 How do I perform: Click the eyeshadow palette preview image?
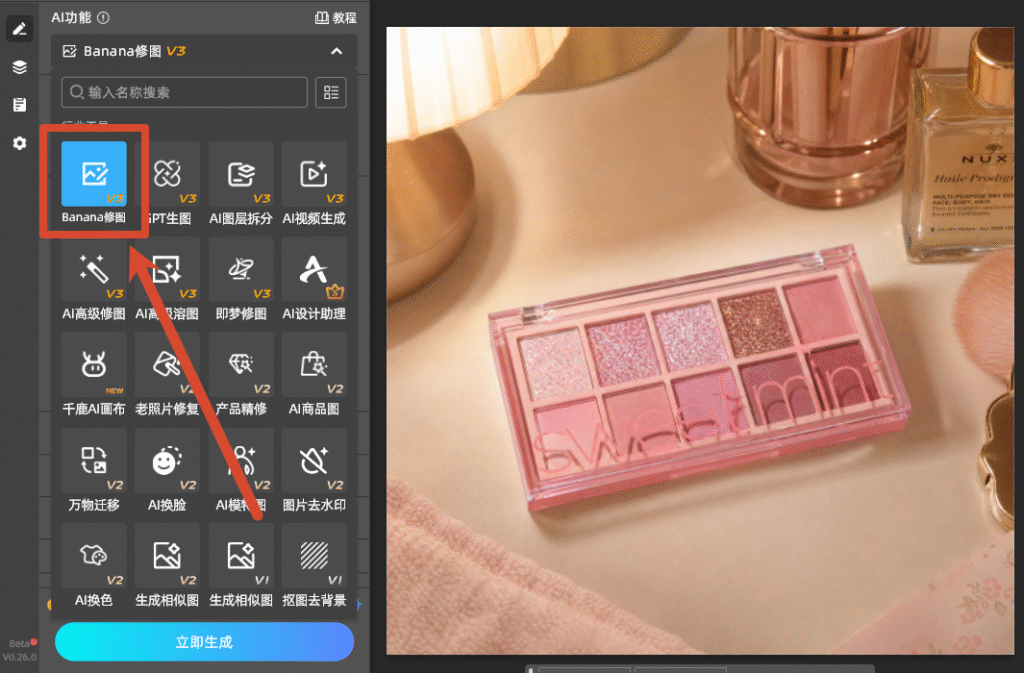point(700,340)
